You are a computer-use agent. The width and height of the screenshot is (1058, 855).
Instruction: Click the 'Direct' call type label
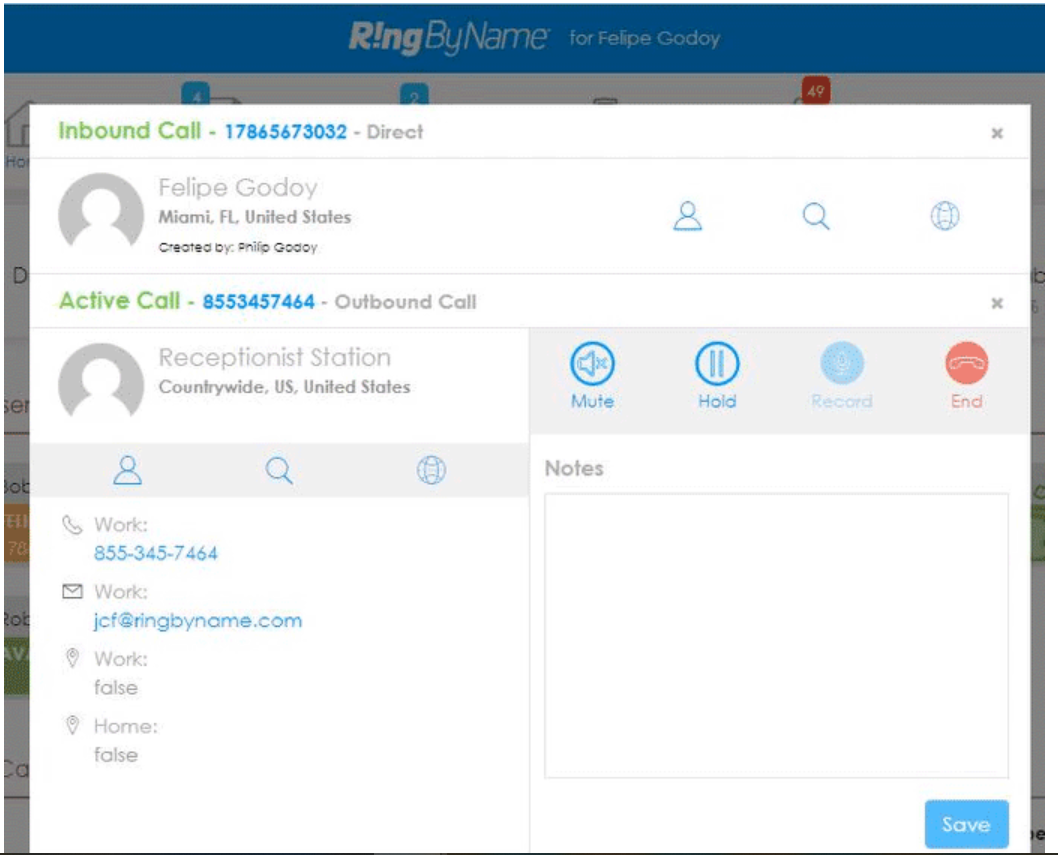pyautogui.click(x=395, y=132)
